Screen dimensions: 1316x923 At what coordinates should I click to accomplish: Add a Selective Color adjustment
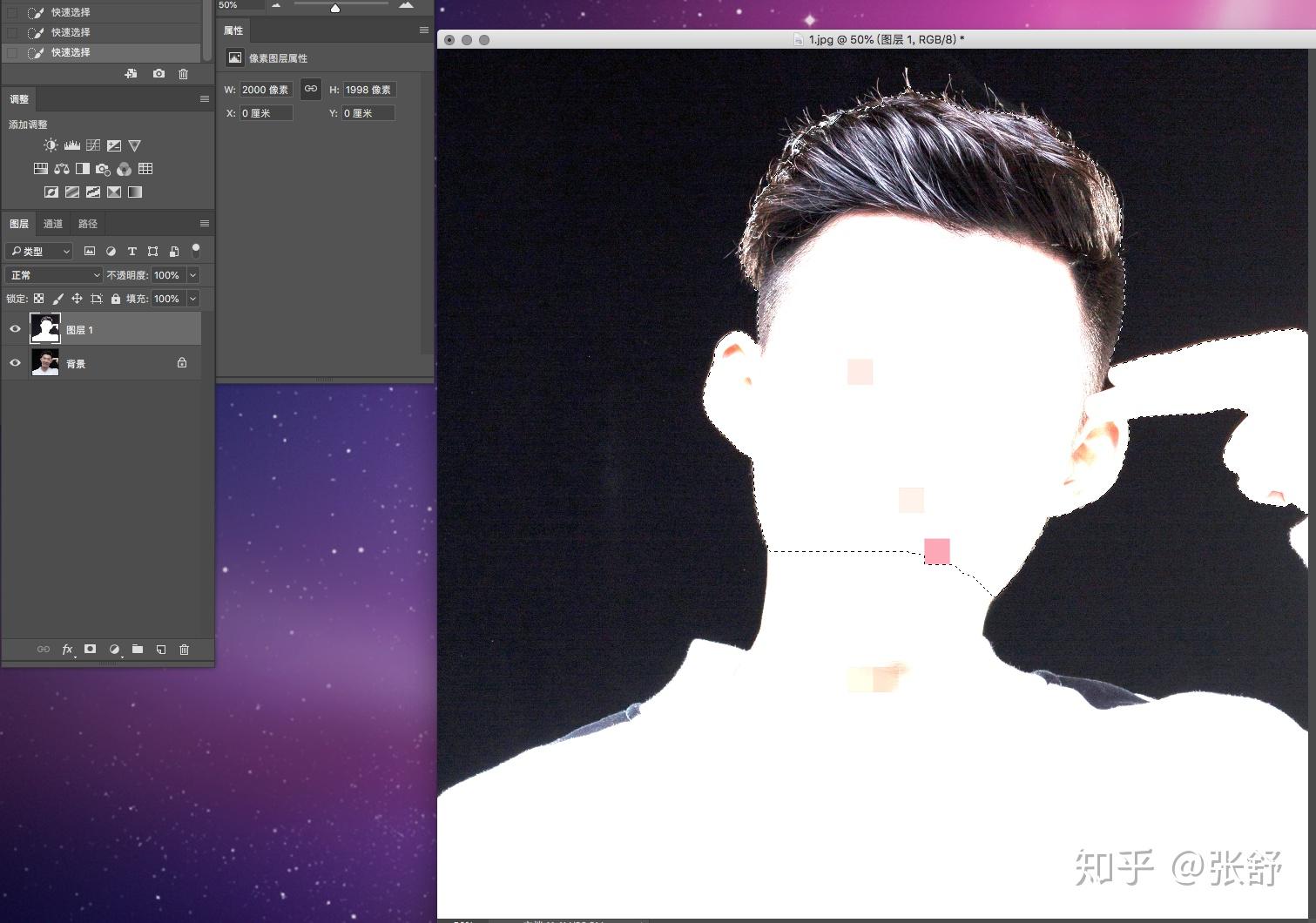pyautogui.click(x=114, y=192)
